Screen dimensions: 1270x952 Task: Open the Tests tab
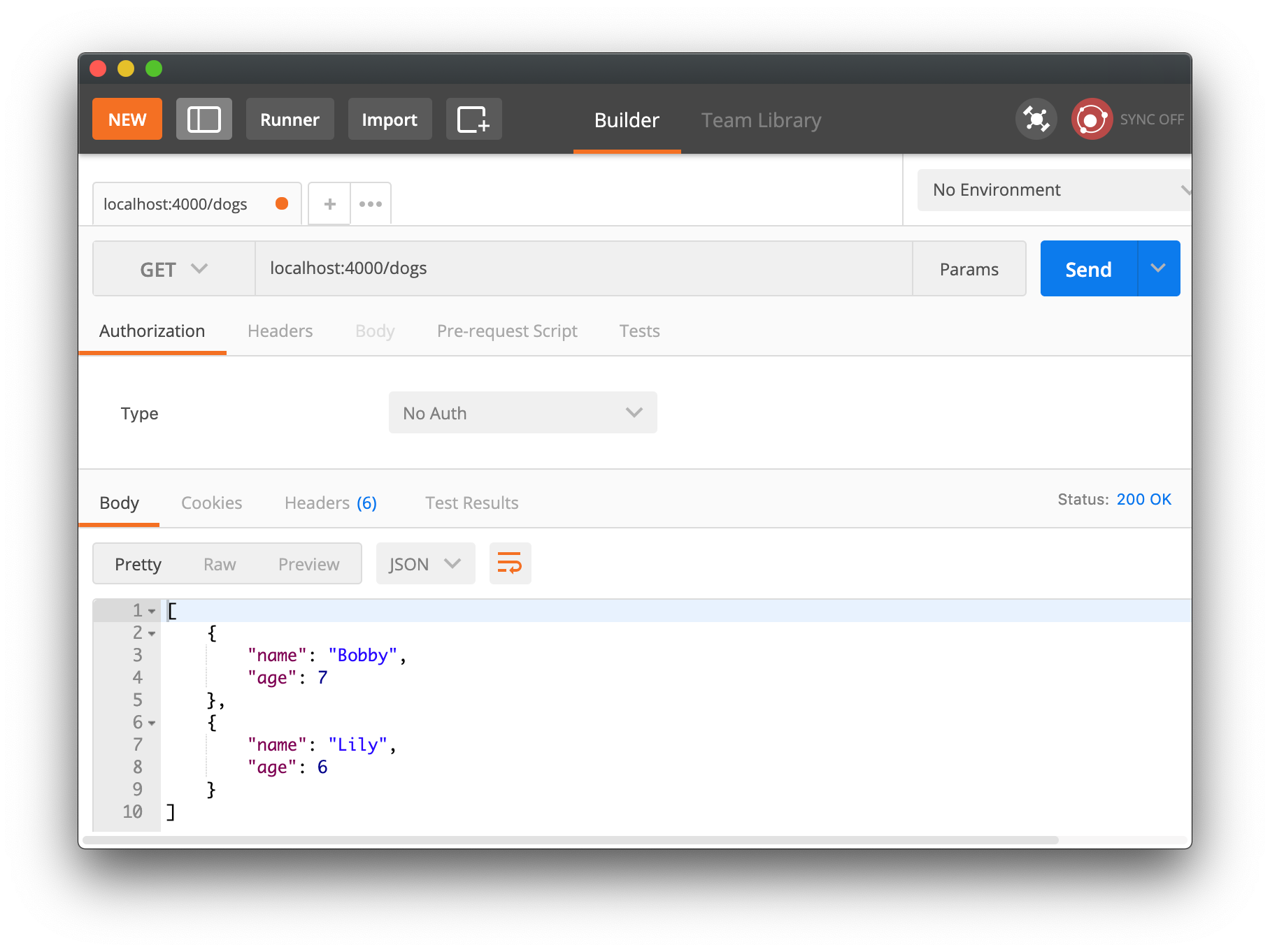coord(640,331)
